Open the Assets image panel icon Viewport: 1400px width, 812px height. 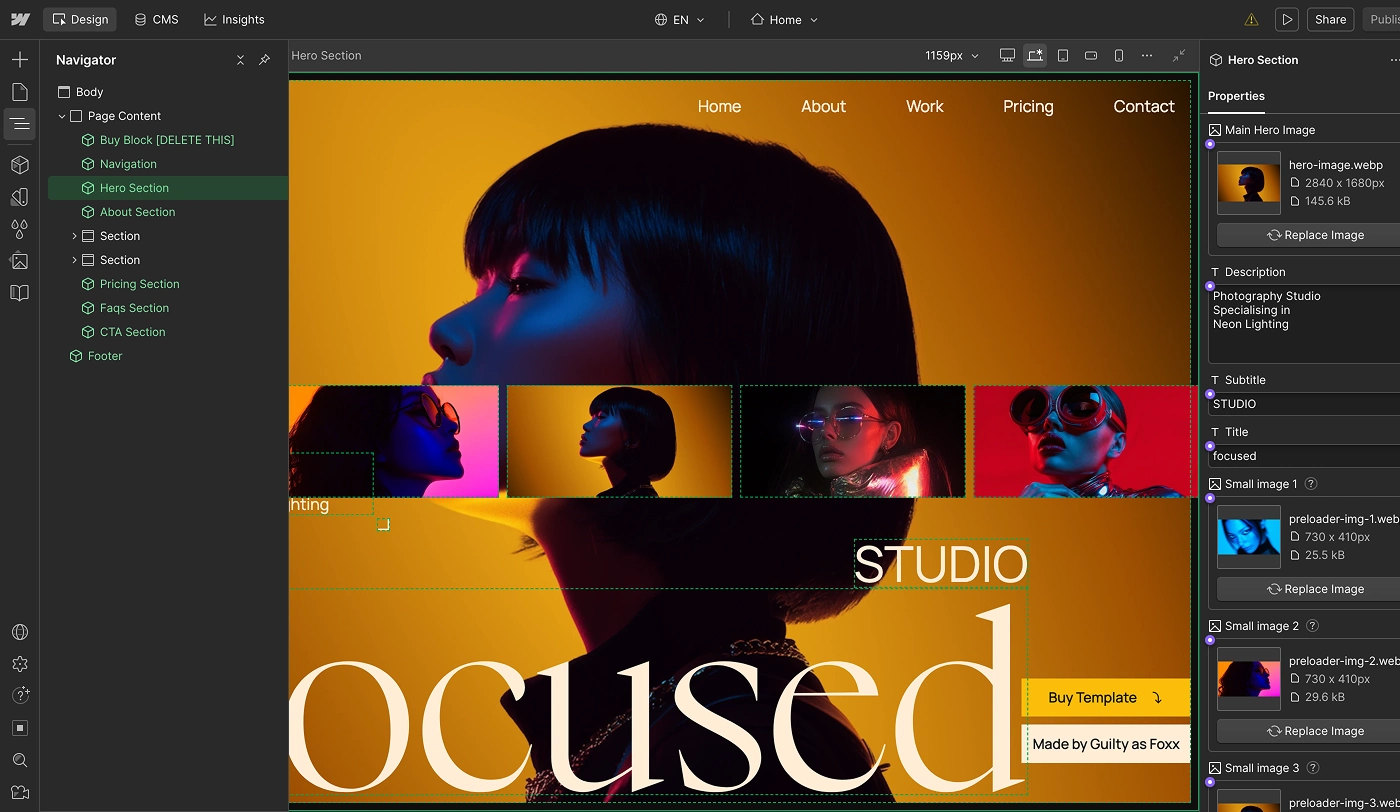(x=20, y=261)
